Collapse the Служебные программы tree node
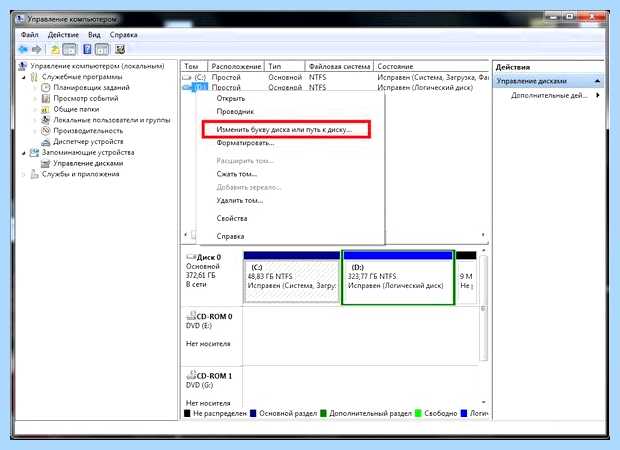The height and width of the screenshot is (450, 620). point(24,77)
